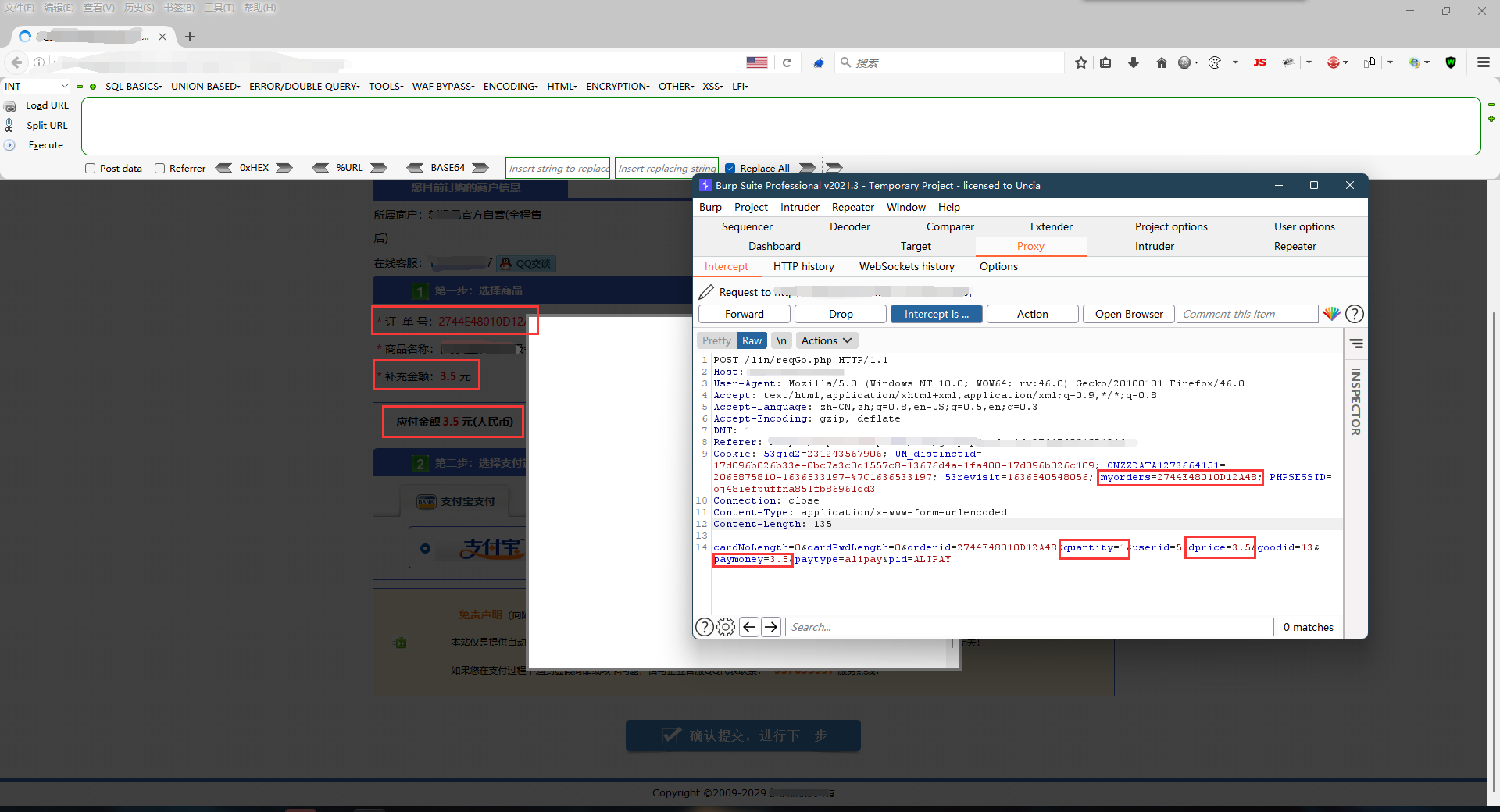Switch to the Repeater tab
Screen dimensions: 1500x812
(x=1295, y=247)
